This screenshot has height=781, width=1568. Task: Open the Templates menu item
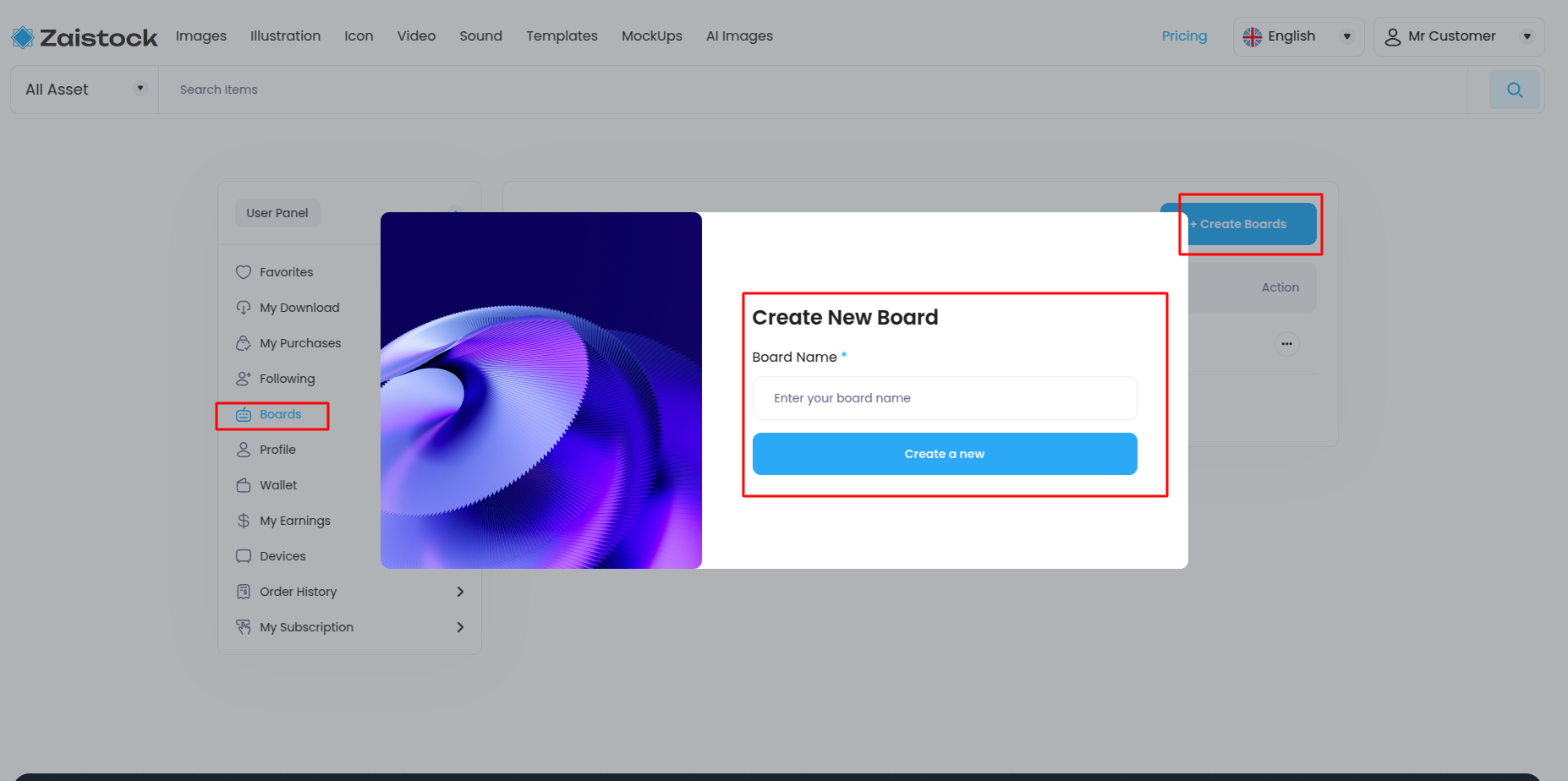coord(562,35)
